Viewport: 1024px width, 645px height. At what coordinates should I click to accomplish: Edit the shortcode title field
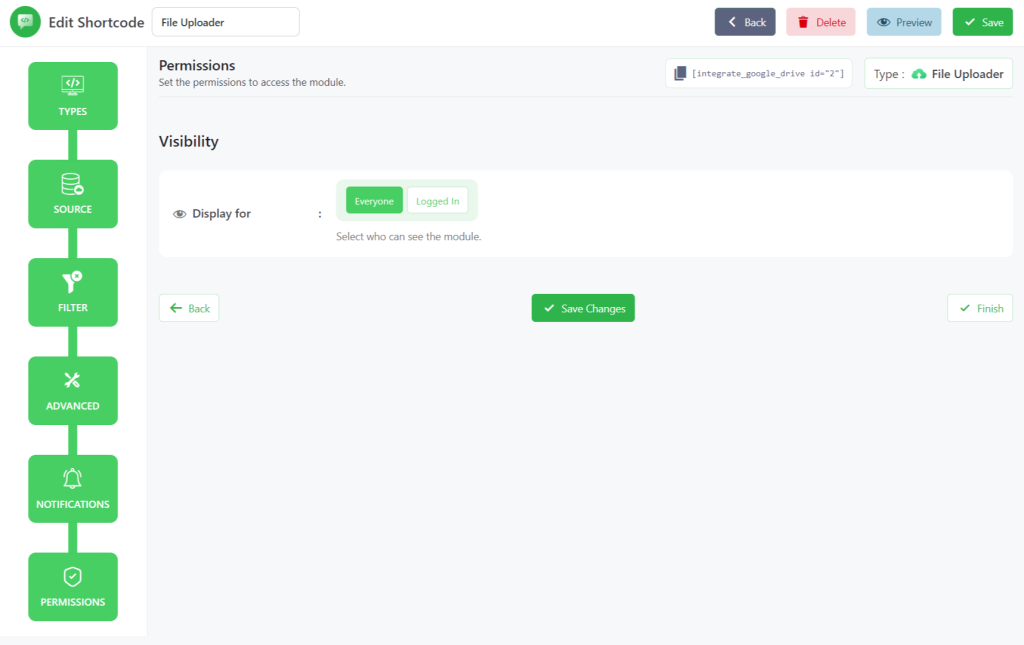(225, 22)
